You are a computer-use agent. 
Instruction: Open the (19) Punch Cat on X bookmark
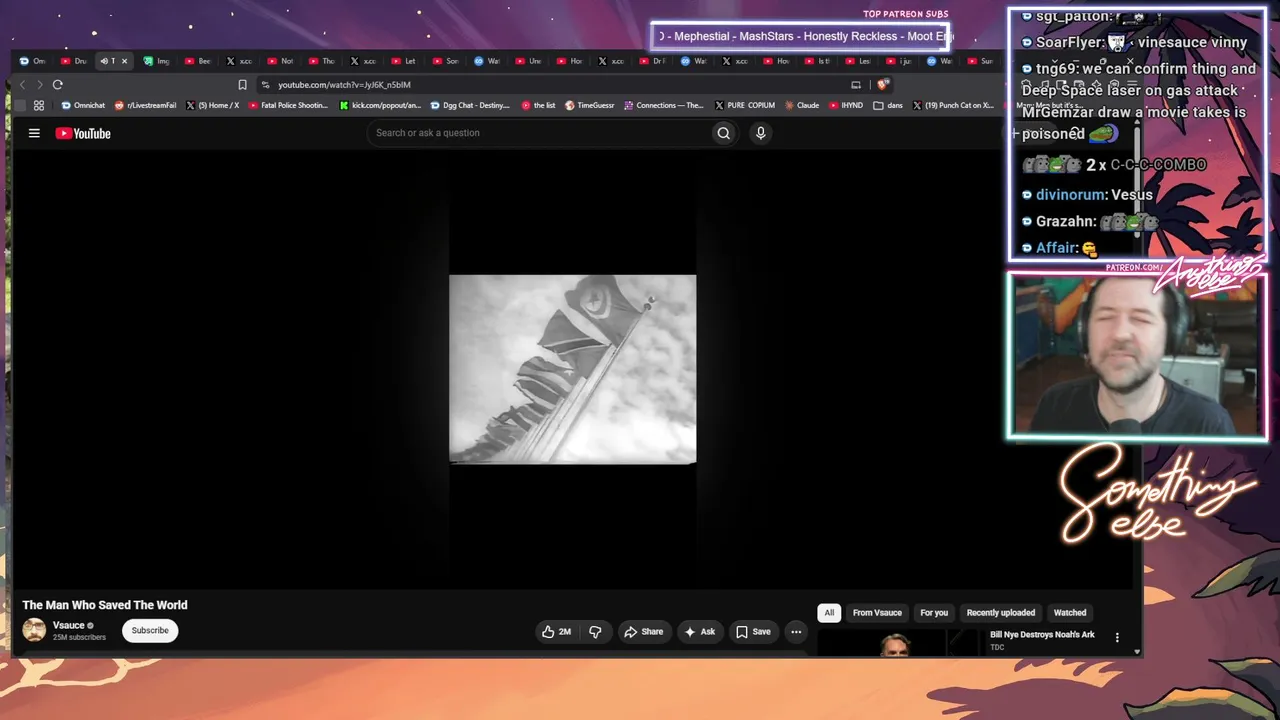click(953, 105)
